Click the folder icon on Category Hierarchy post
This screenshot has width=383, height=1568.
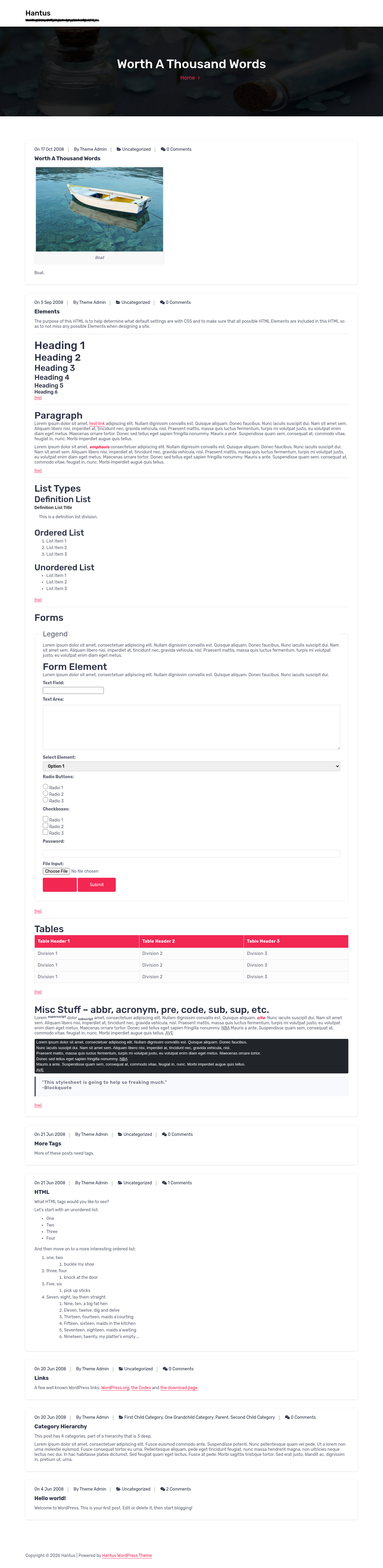[x=121, y=1417]
